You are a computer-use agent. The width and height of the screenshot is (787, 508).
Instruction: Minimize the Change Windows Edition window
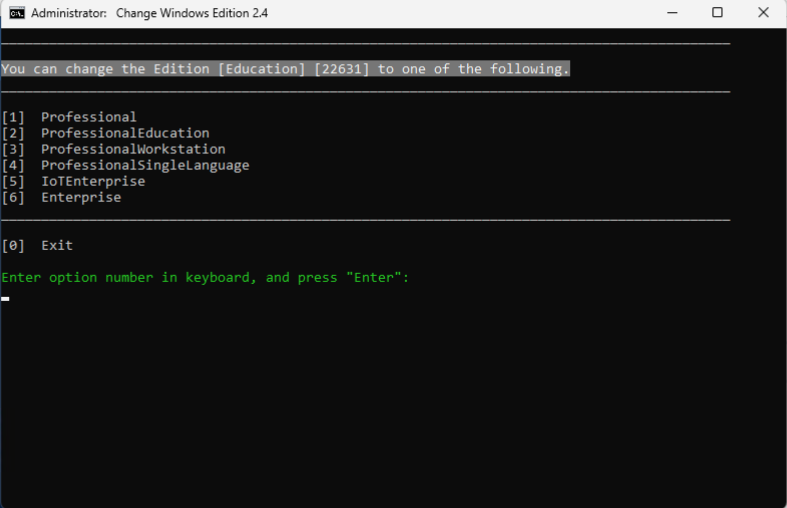point(672,13)
